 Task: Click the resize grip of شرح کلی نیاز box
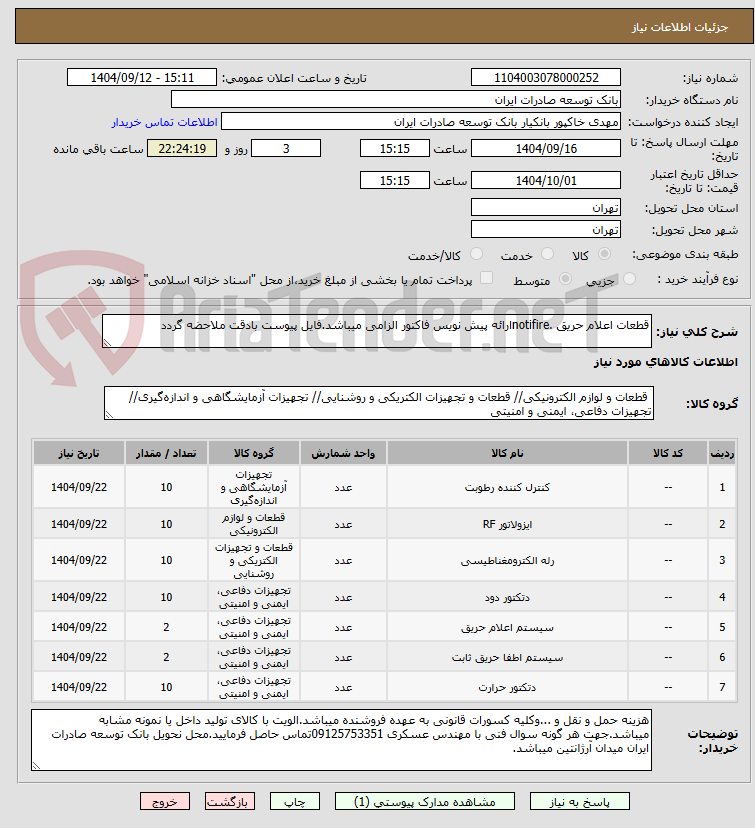click(107, 343)
